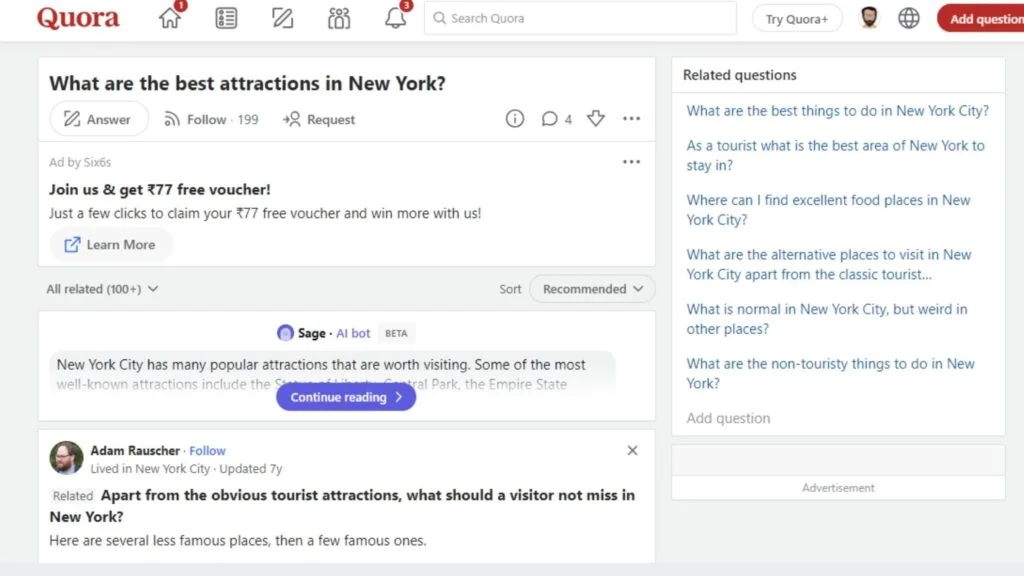Open the Following list icon
Screen dimensions: 1024x576
[x=226, y=18]
